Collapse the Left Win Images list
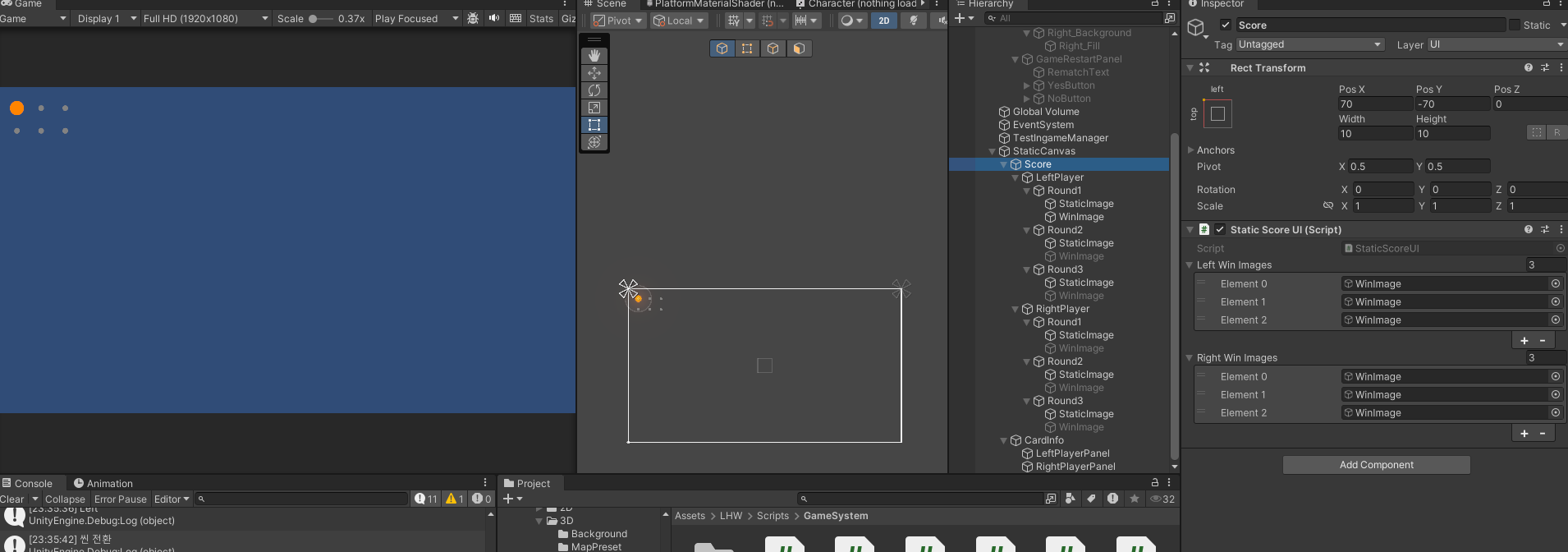The width and height of the screenshot is (1568, 552). coord(1190,265)
